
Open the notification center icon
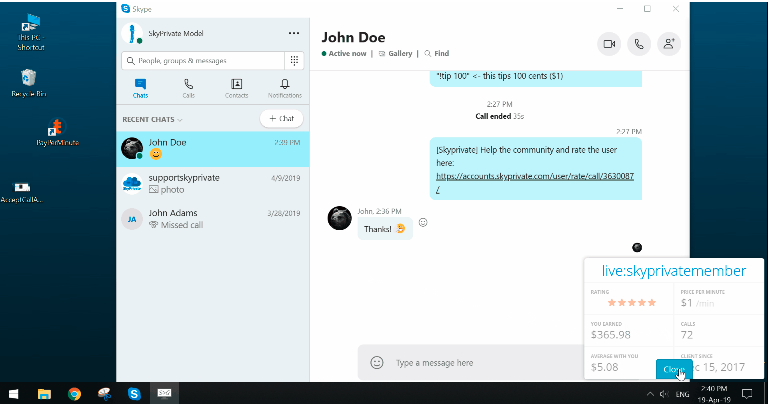click(x=747, y=394)
